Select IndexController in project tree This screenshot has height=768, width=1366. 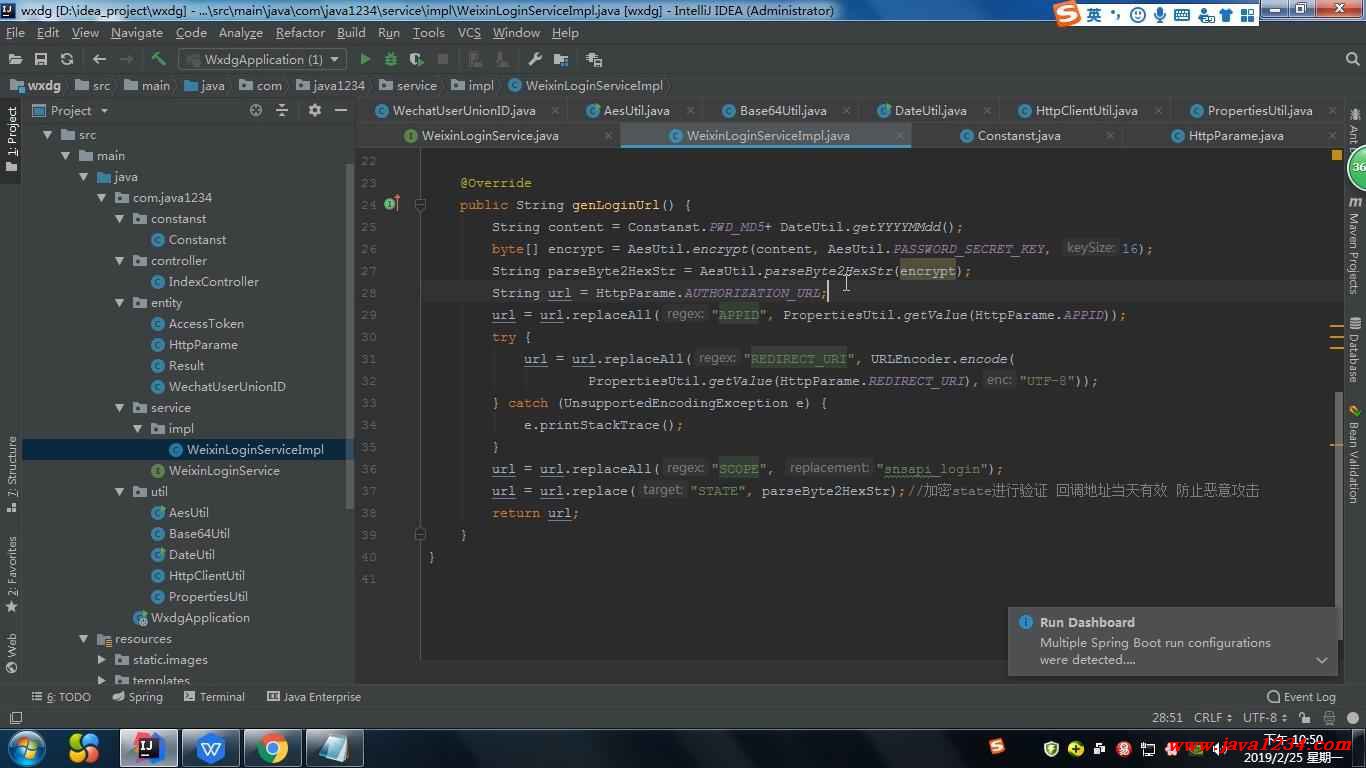point(205,282)
